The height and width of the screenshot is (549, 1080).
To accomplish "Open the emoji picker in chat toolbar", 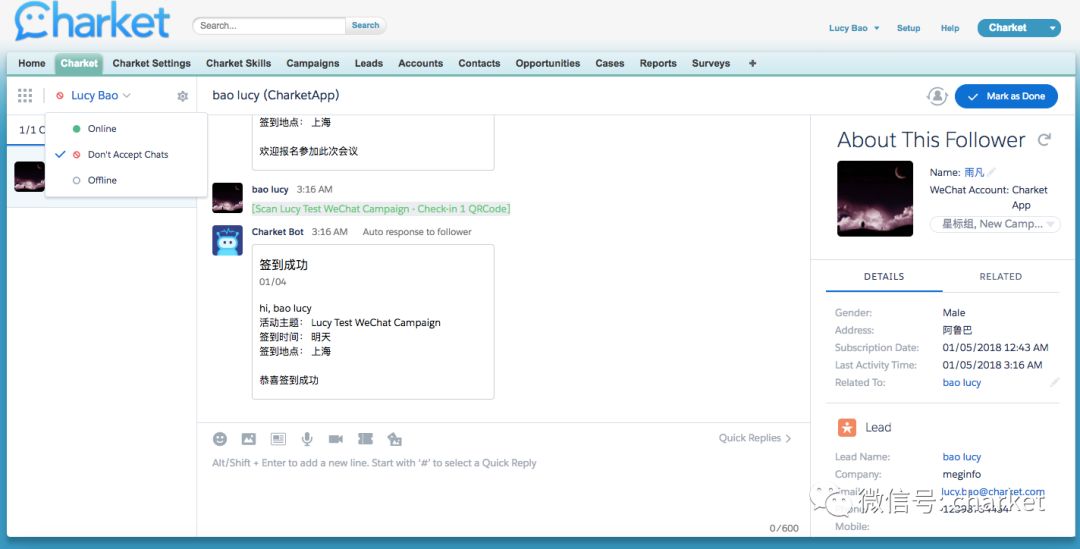I will (x=220, y=439).
